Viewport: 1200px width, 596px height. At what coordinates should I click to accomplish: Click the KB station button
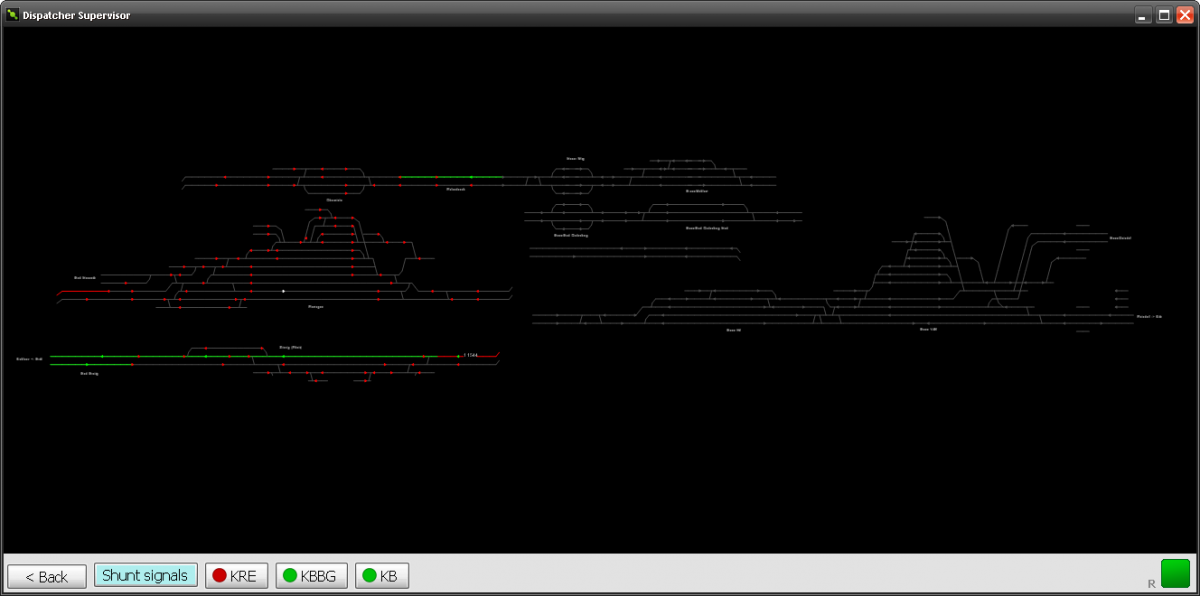(x=382, y=575)
